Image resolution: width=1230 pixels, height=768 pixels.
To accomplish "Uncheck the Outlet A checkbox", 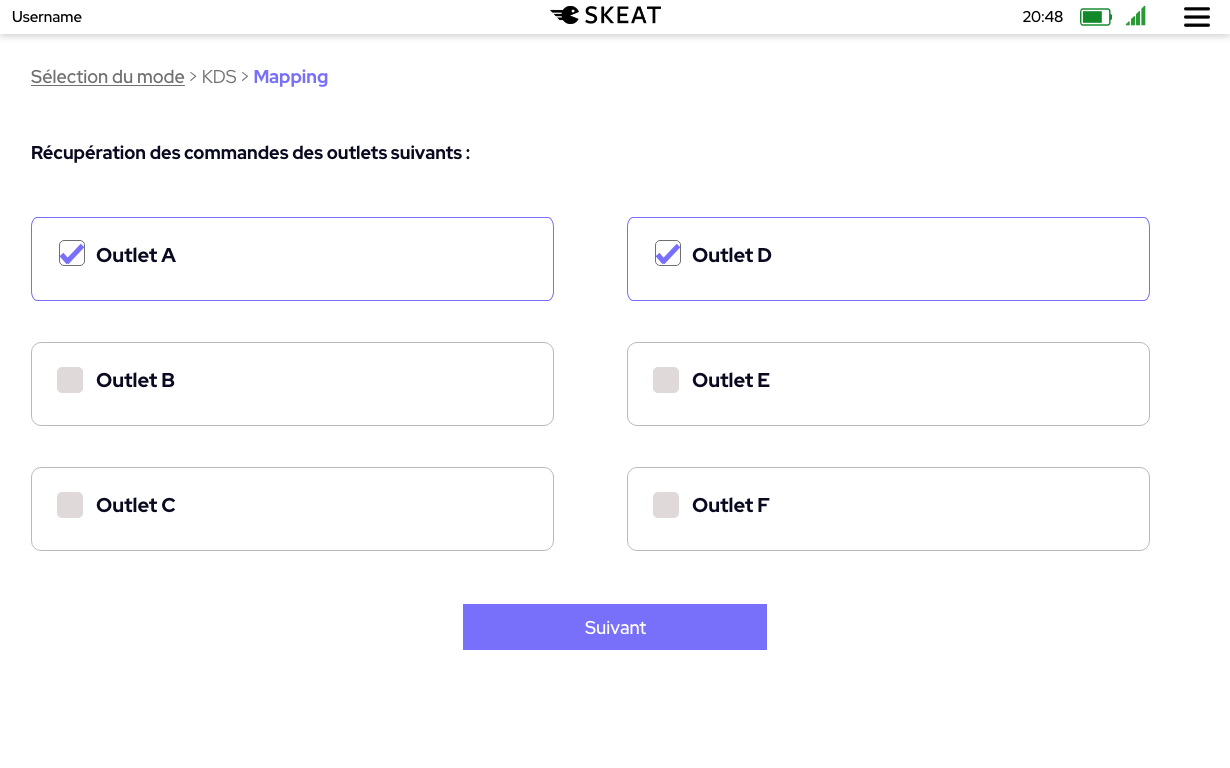I will point(72,254).
